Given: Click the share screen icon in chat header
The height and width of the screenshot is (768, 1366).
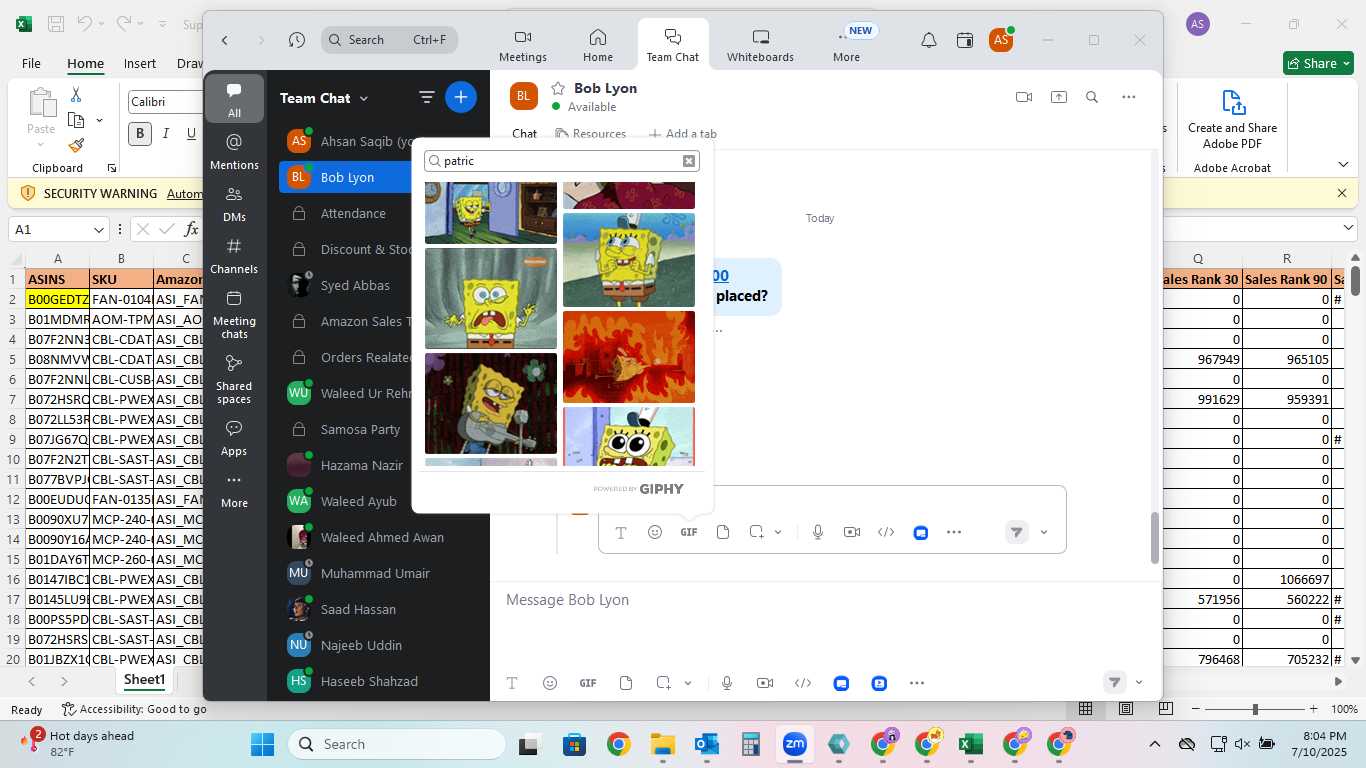Looking at the screenshot, I should click(1058, 97).
